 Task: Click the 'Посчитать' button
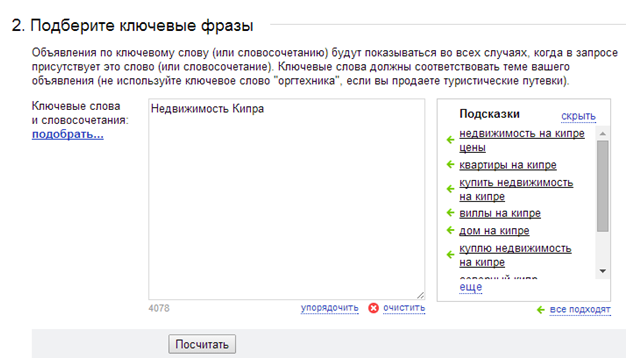pyautogui.click(x=202, y=344)
